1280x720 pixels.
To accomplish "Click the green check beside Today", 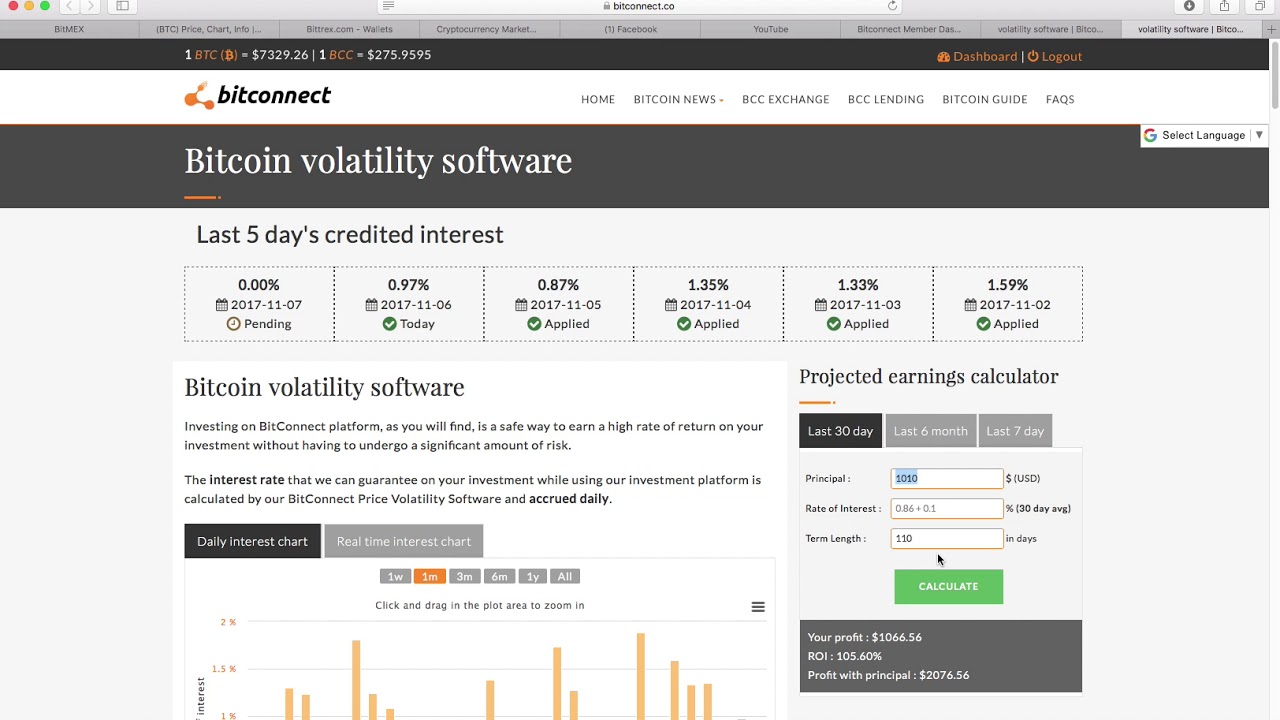I will pyautogui.click(x=389, y=324).
